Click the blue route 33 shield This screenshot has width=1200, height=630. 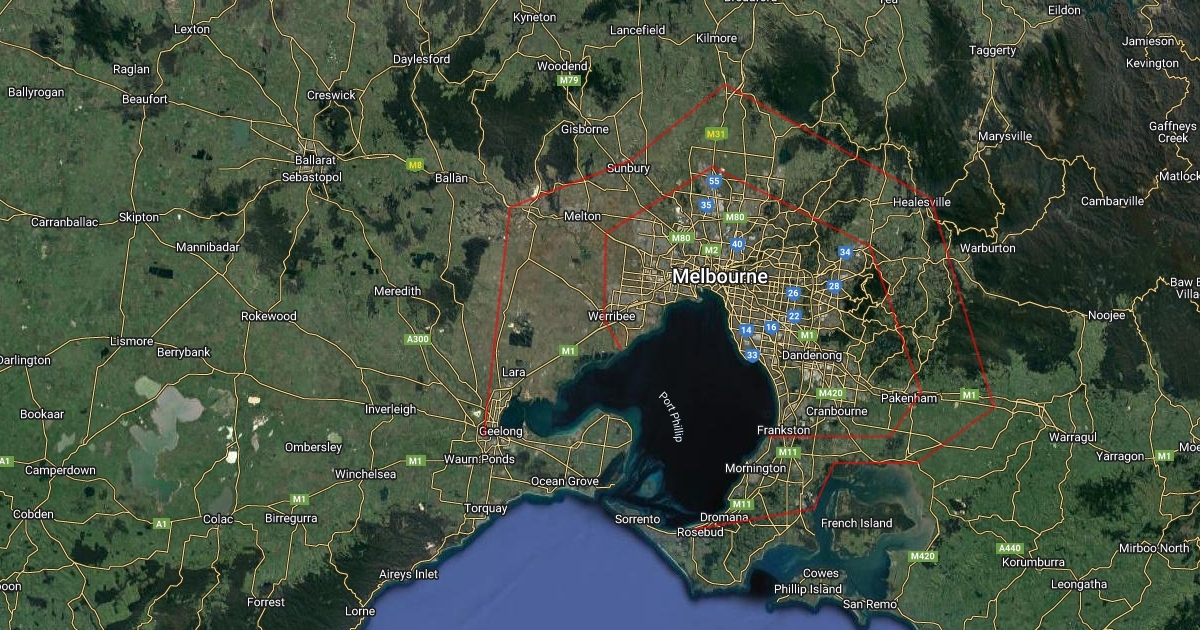click(751, 355)
